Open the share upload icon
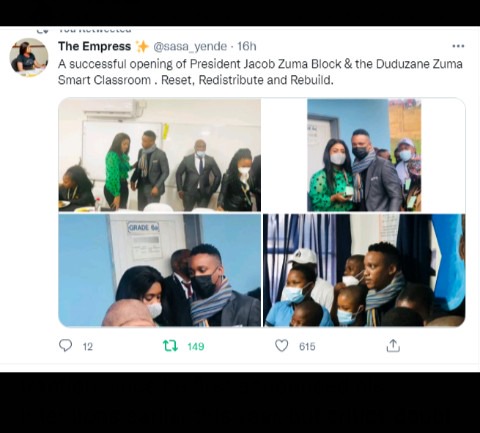 (393, 346)
